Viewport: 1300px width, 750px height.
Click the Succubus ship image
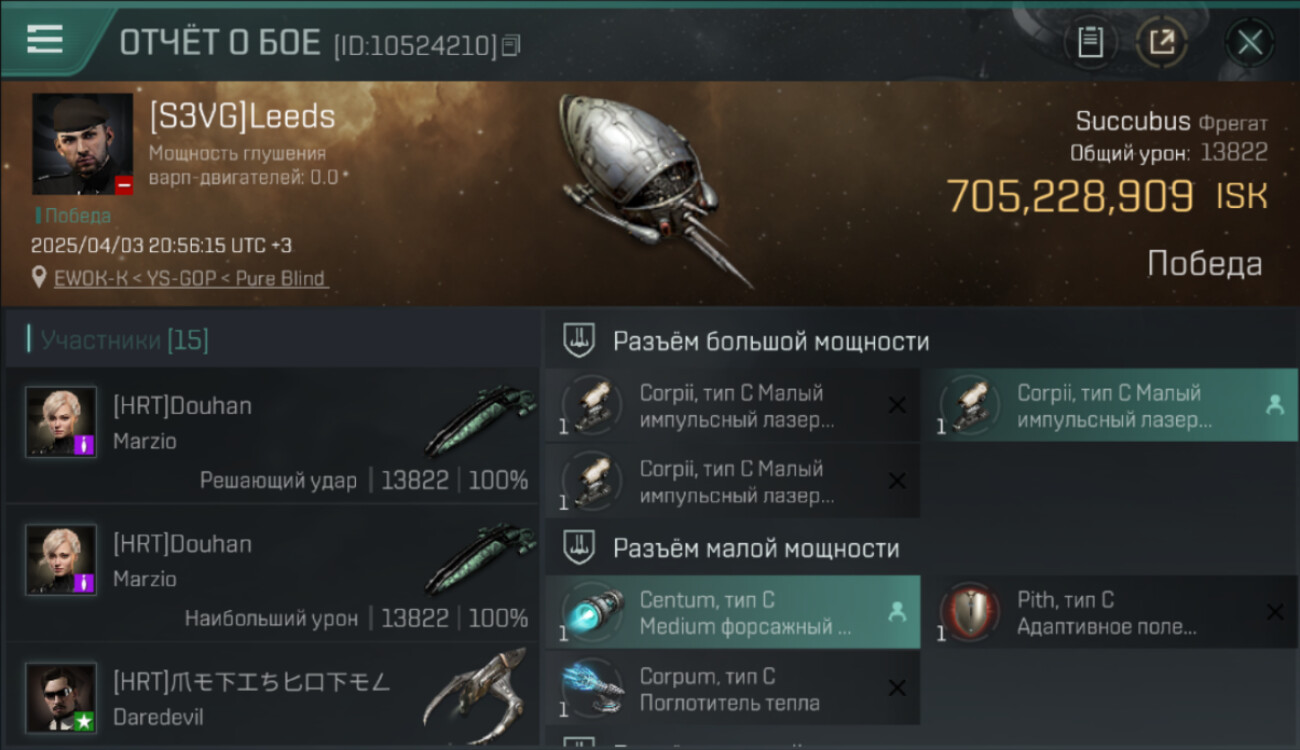tap(653, 188)
